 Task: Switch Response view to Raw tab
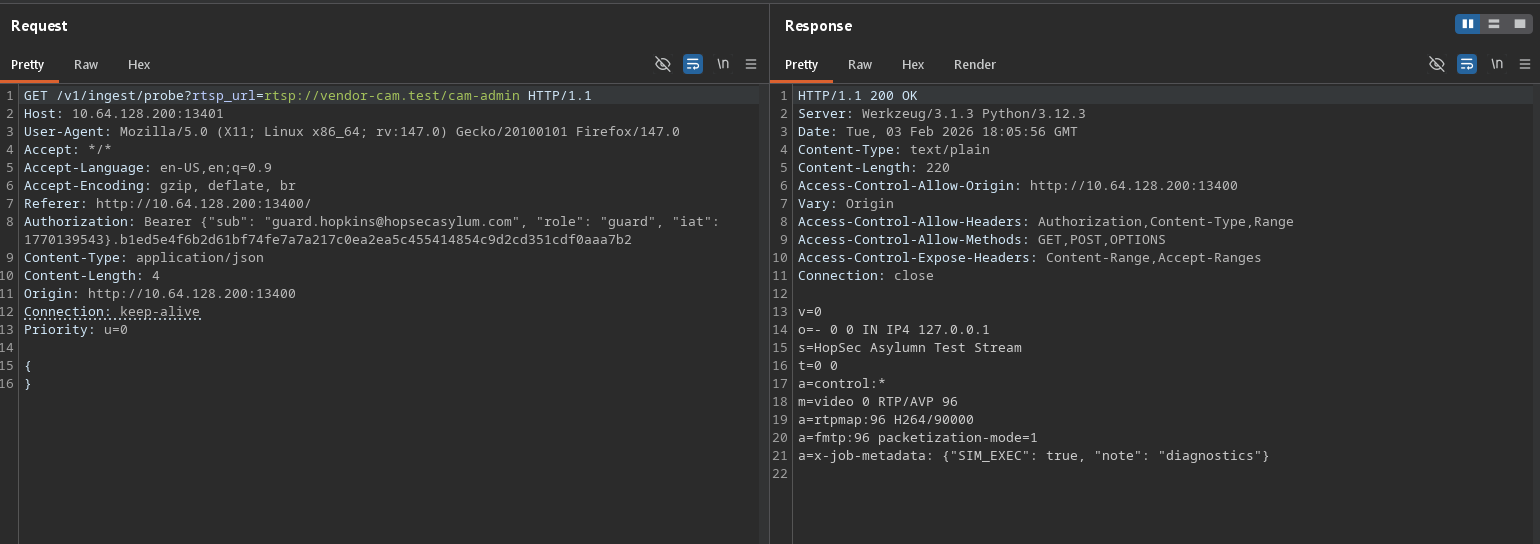(x=860, y=64)
